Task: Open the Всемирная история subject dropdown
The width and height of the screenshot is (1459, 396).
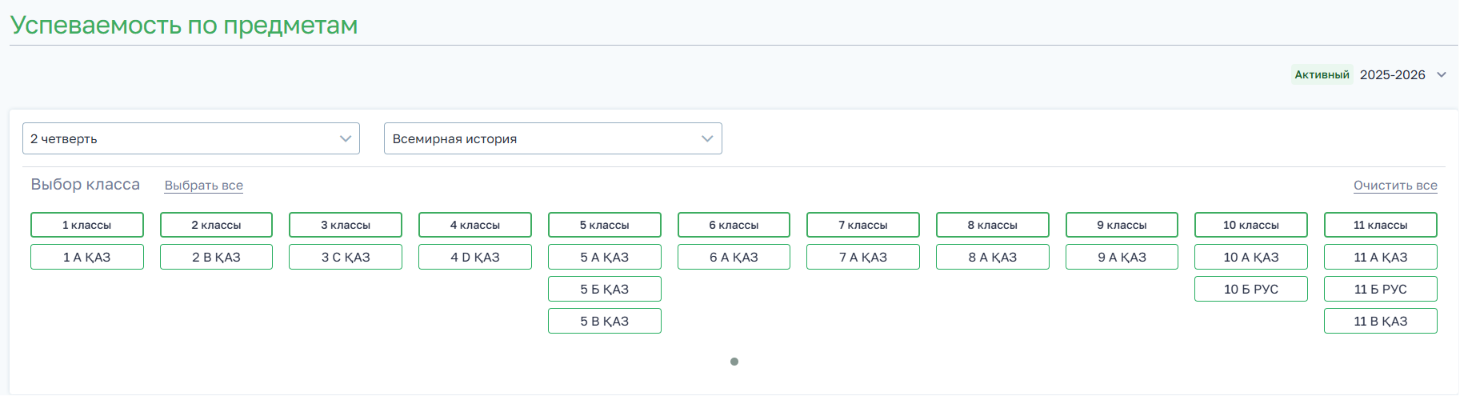Action: 553,139
